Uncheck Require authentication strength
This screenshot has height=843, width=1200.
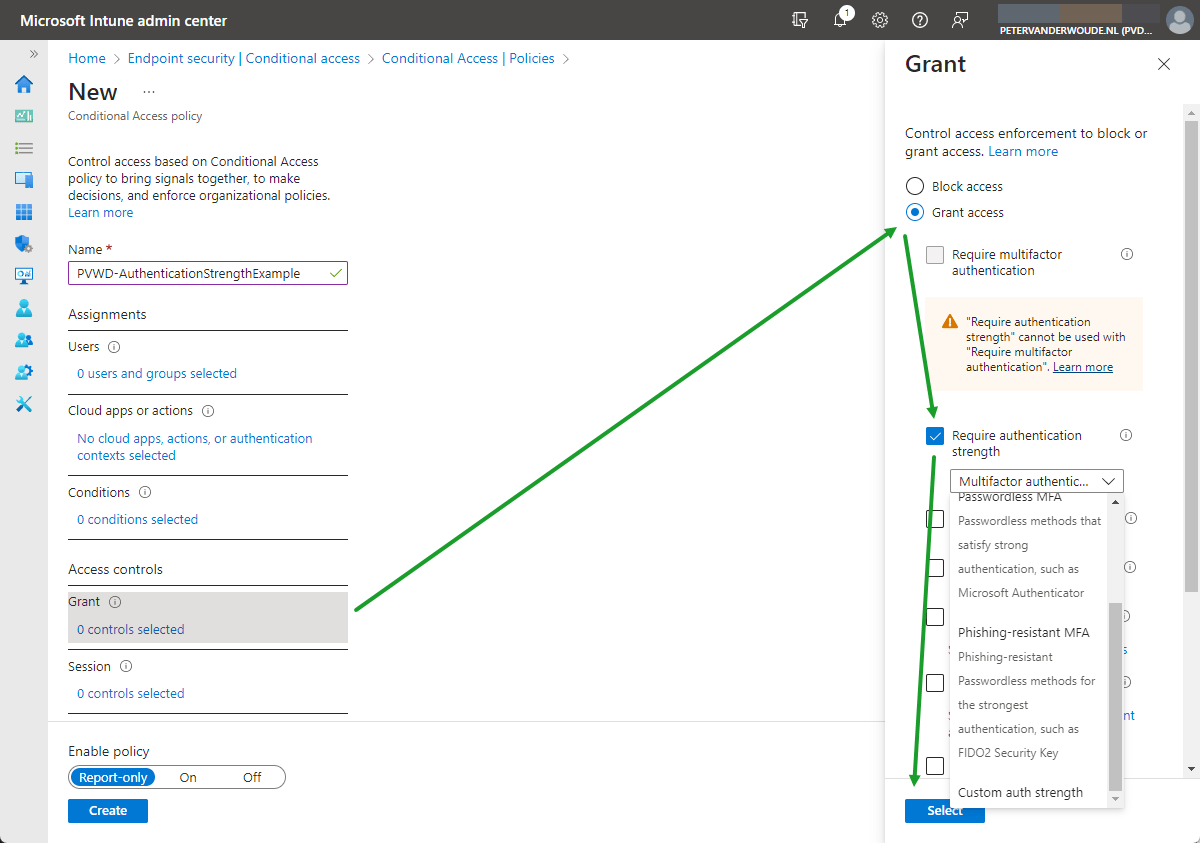click(935, 436)
